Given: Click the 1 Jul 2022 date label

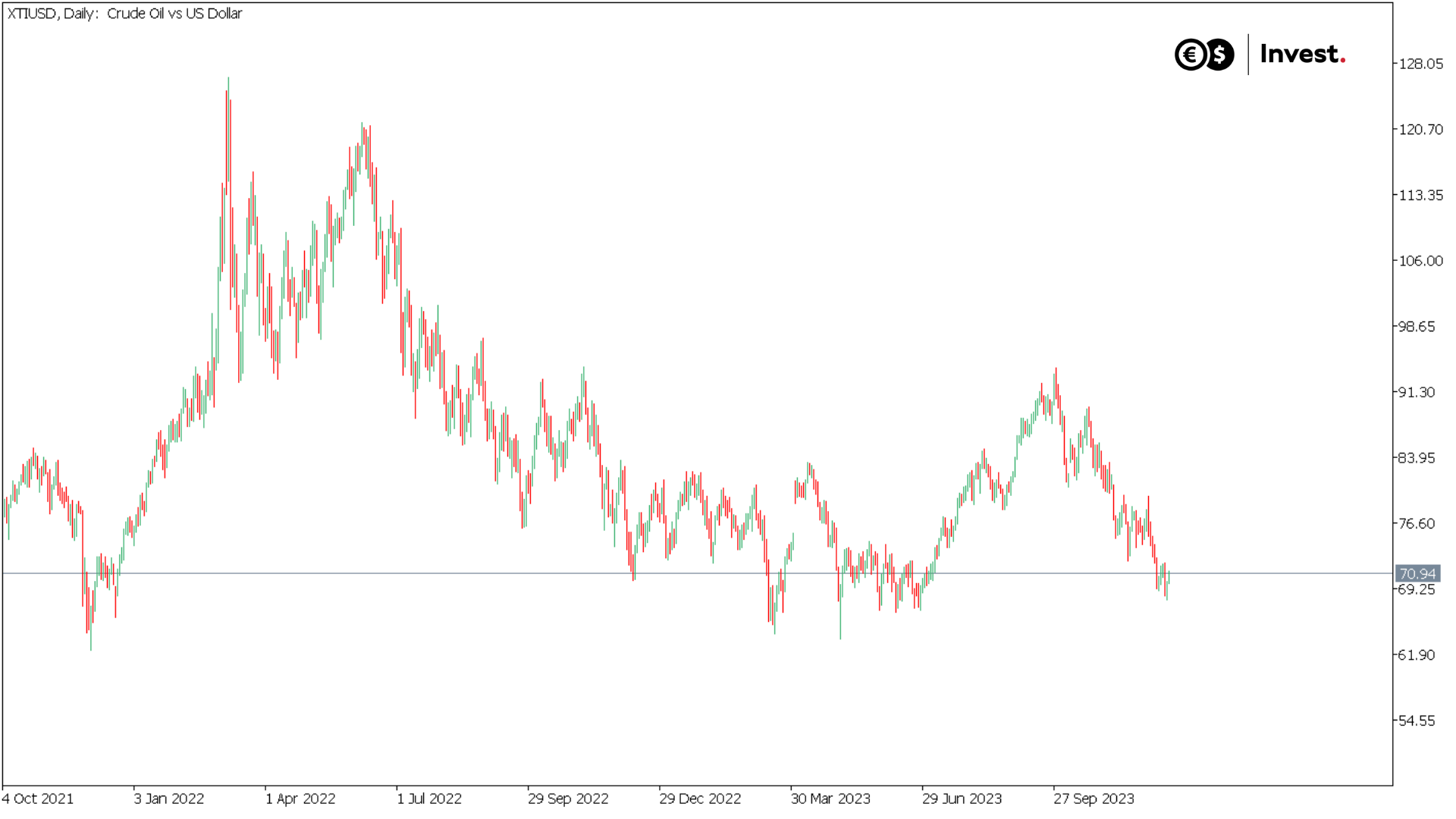Looking at the screenshot, I should point(429,799).
